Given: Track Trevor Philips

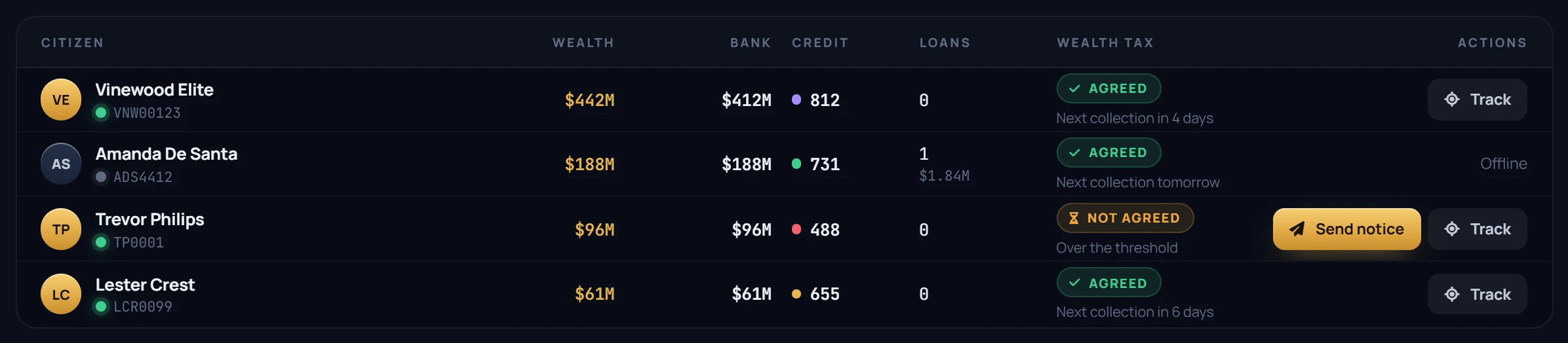Looking at the screenshot, I should click(x=1477, y=229).
